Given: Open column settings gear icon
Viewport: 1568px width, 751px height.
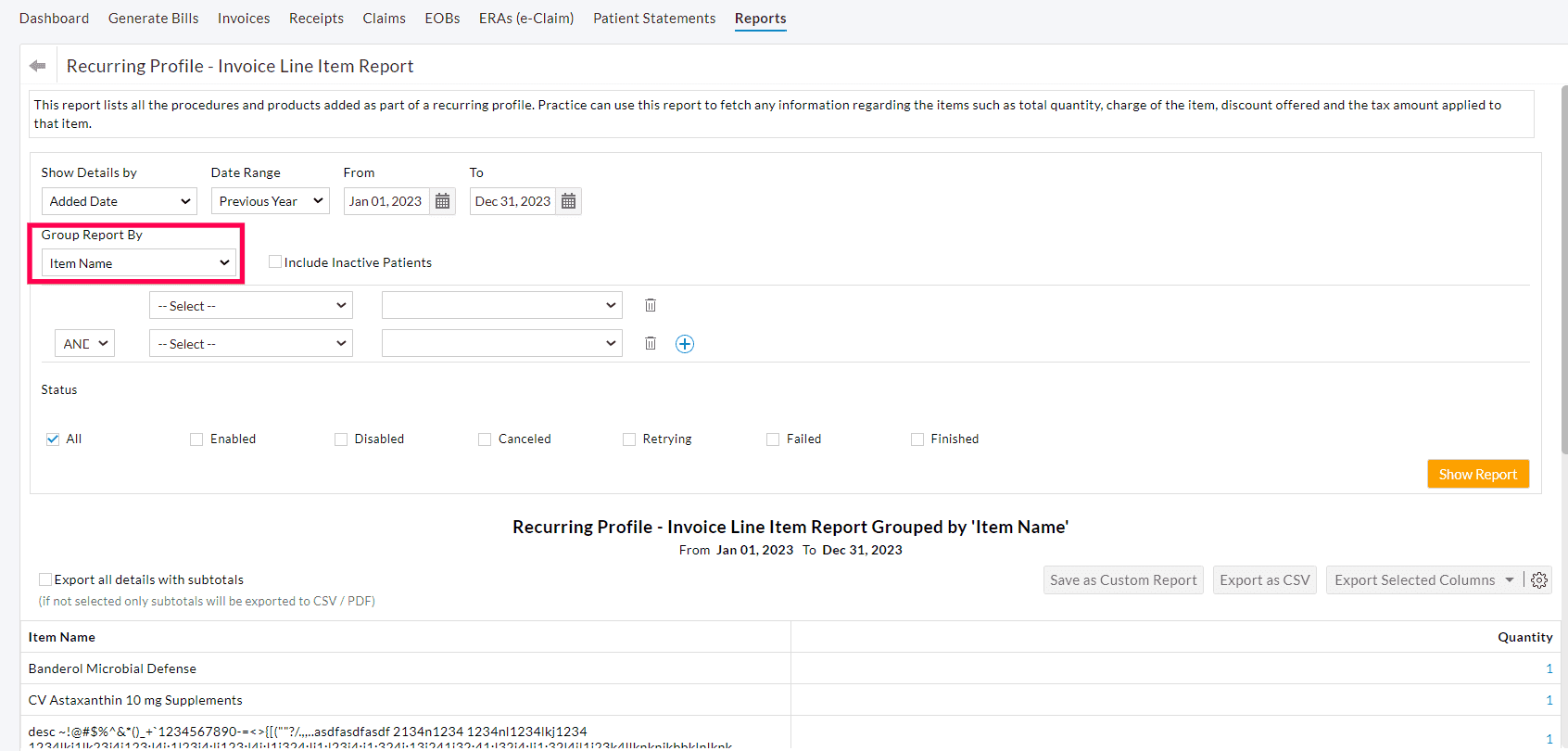Looking at the screenshot, I should (x=1539, y=580).
